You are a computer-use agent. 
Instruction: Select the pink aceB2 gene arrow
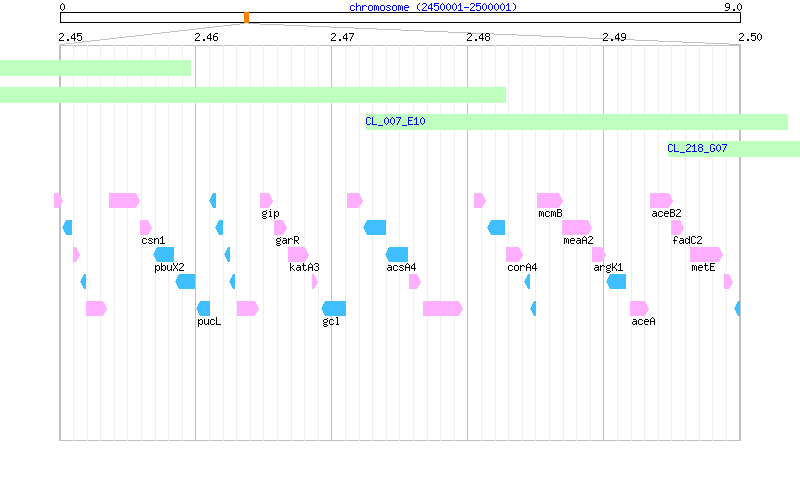661,201
